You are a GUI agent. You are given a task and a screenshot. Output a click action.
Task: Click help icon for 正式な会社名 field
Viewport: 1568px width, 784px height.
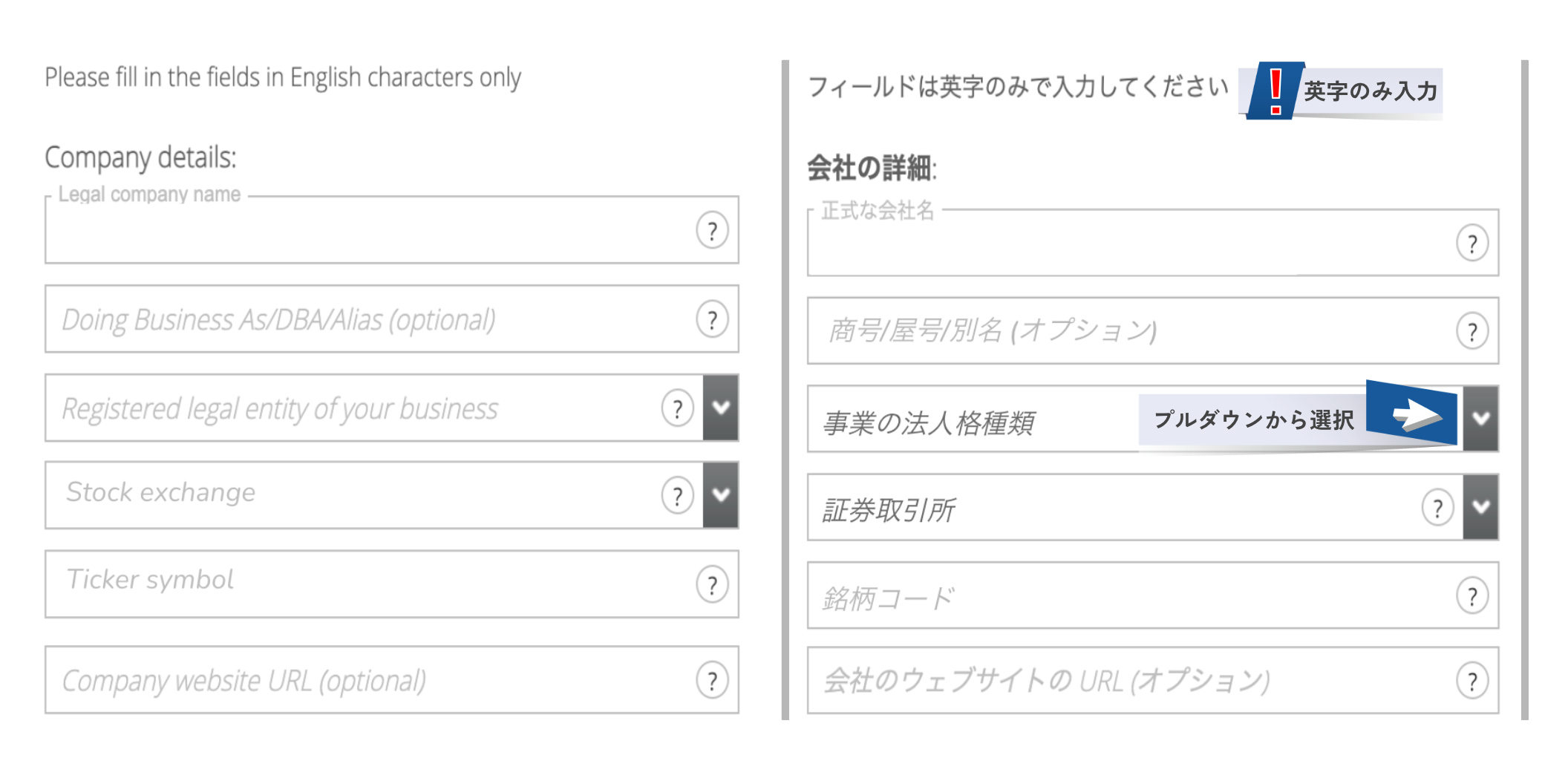(1472, 244)
